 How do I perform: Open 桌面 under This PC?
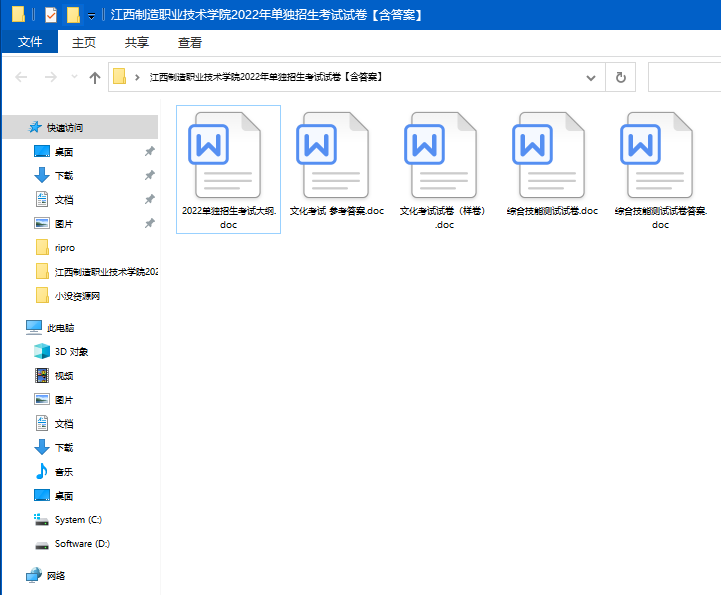click(x=64, y=496)
